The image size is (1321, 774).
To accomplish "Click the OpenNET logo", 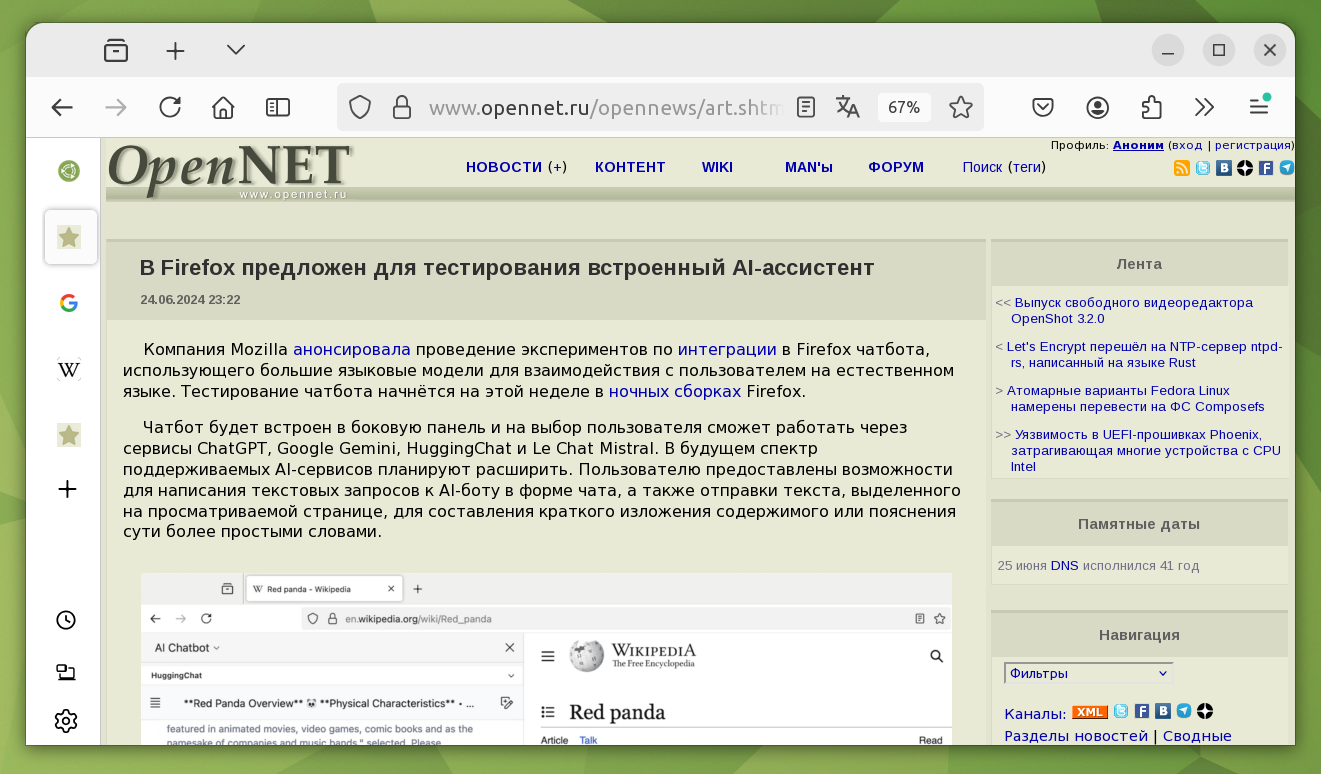I will tap(230, 169).
